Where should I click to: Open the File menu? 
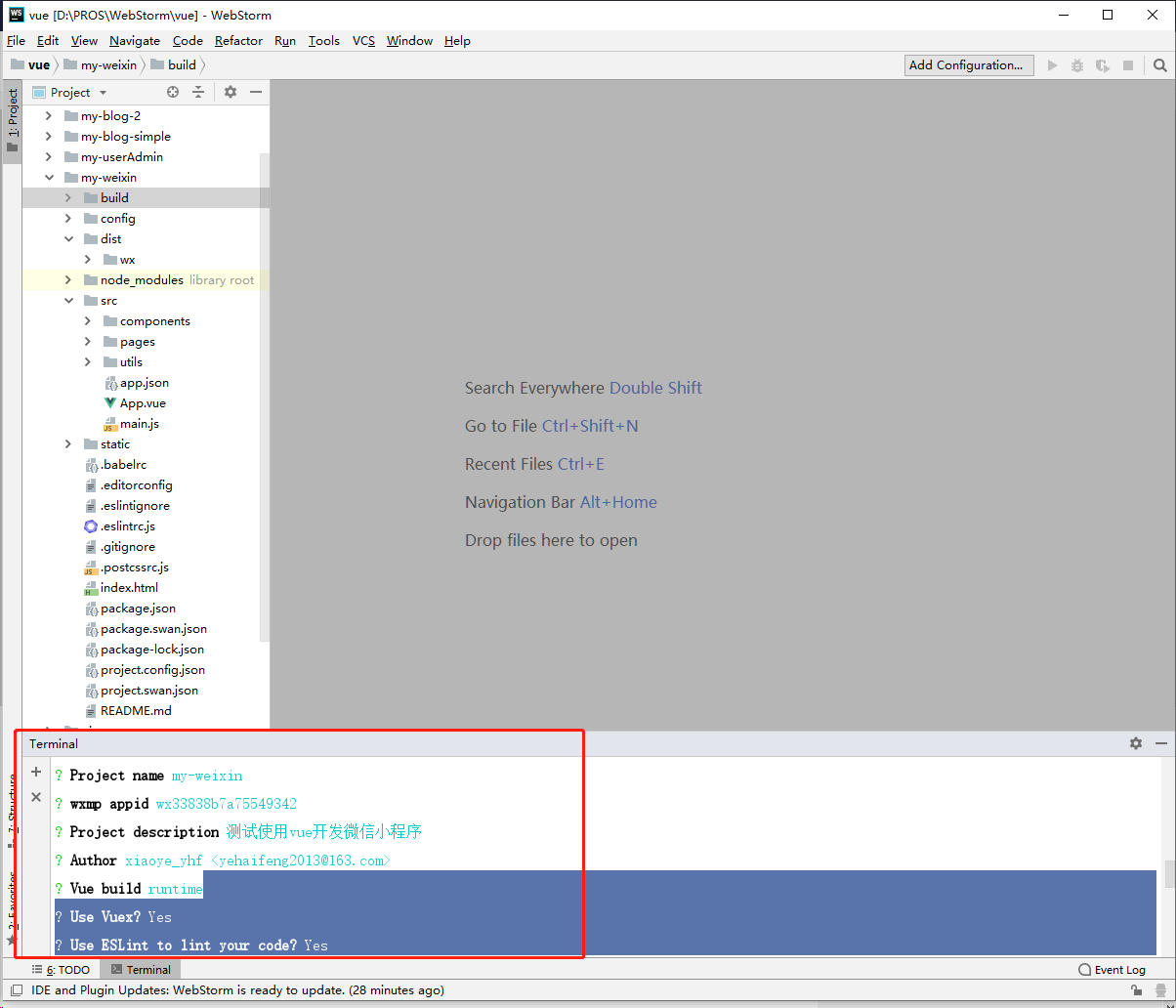16,40
